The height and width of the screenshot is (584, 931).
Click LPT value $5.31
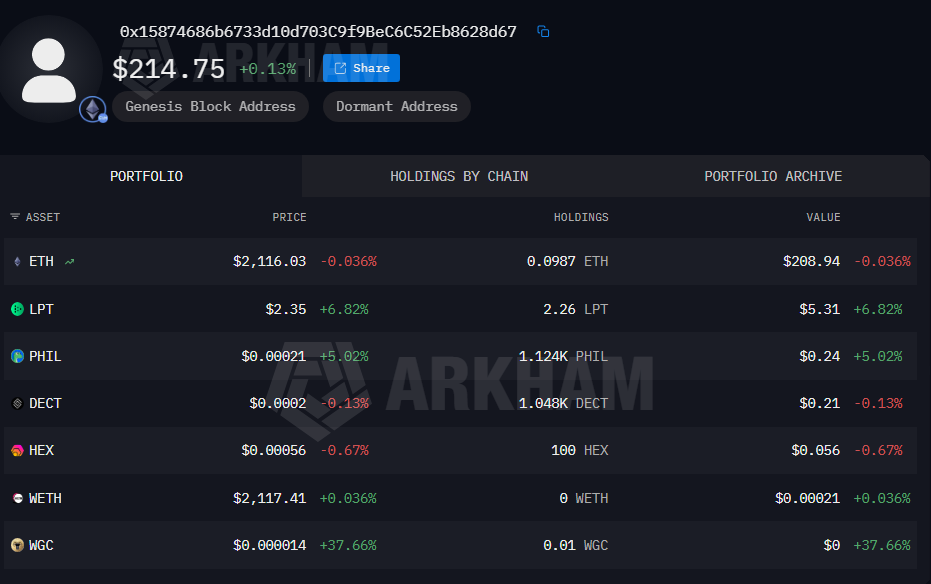coord(819,309)
